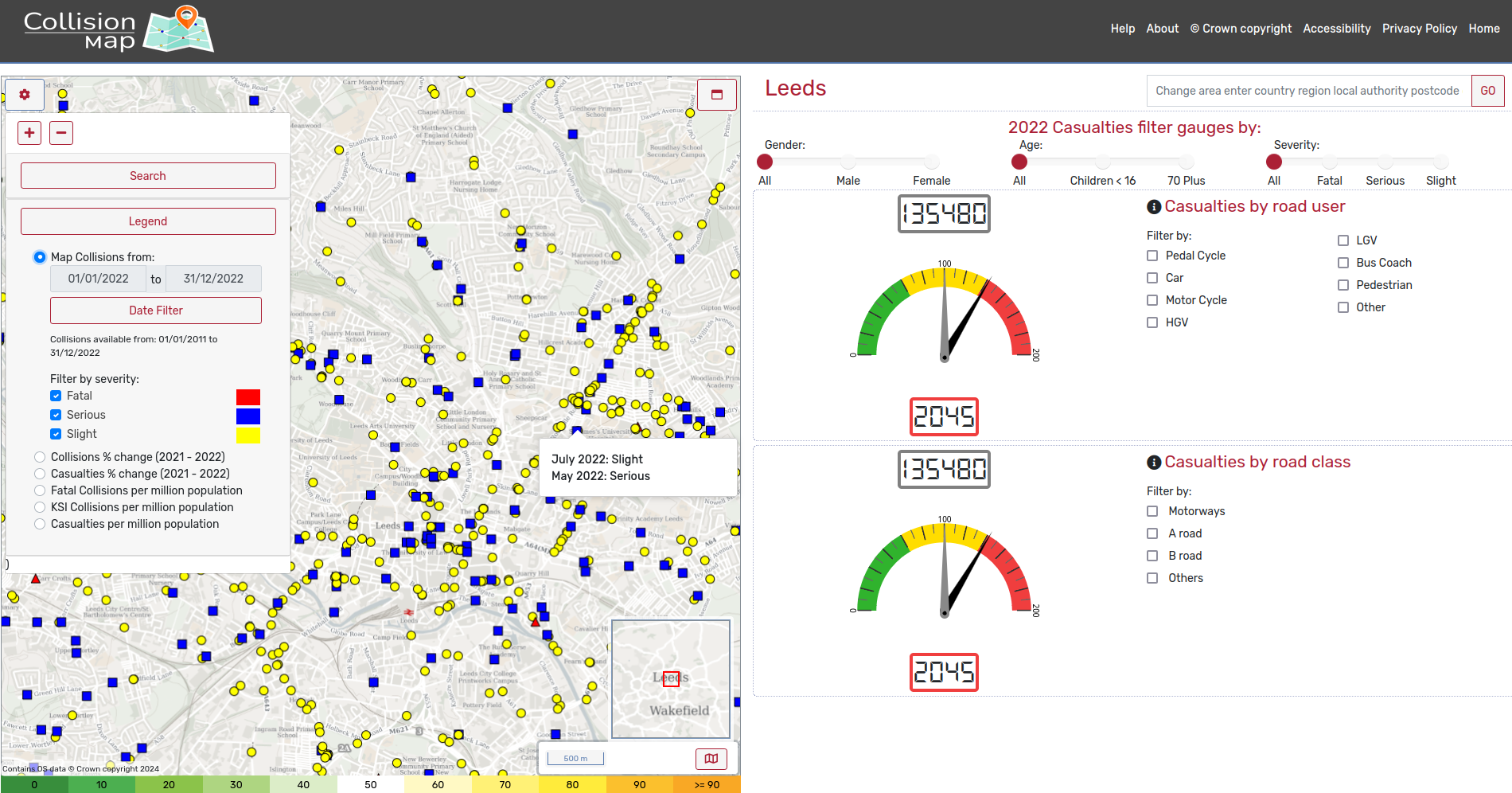This screenshot has height=793, width=1512.
Task: Click the GO button
Action: click(1487, 91)
